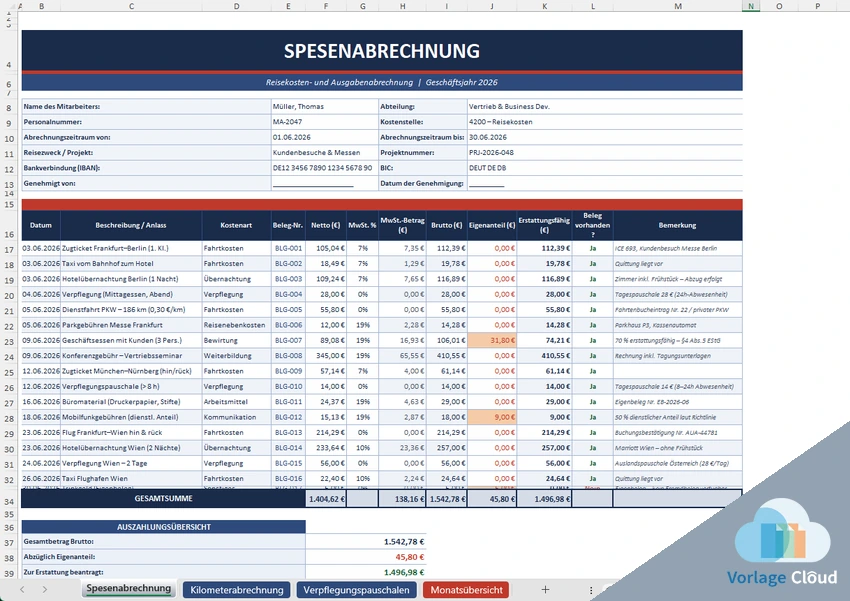
Task: Select the highlighted Eigenanteil 31,80 €
Action: (492, 340)
